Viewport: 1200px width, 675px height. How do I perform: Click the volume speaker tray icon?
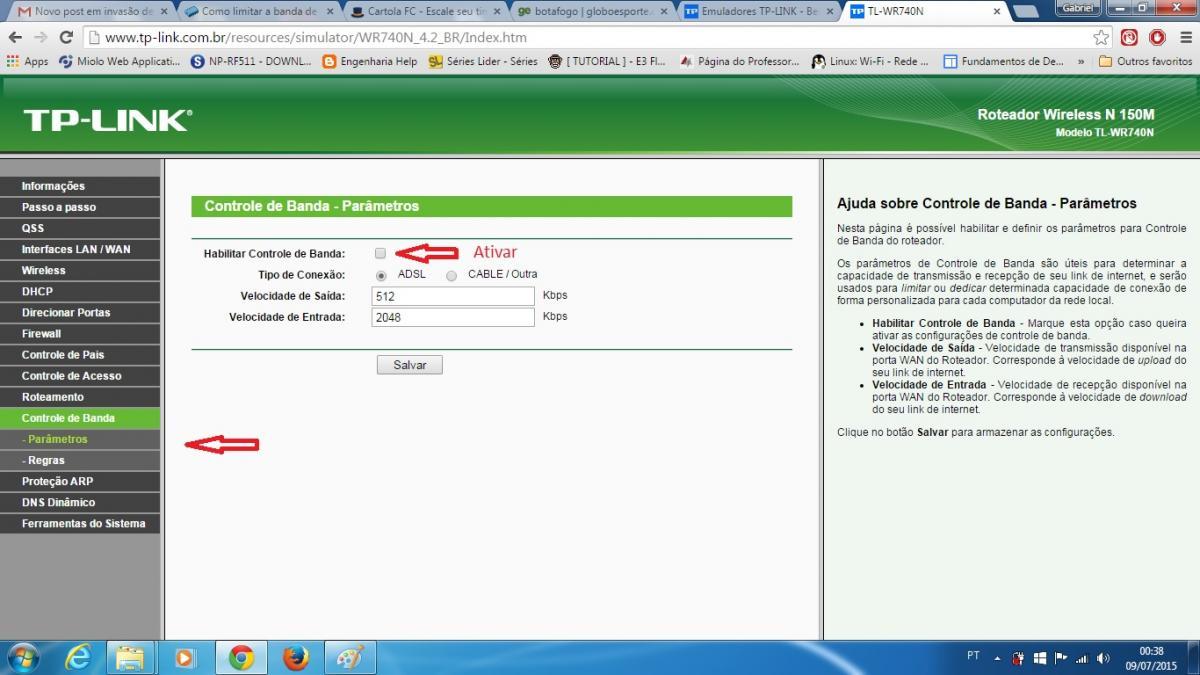coord(1103,658)
